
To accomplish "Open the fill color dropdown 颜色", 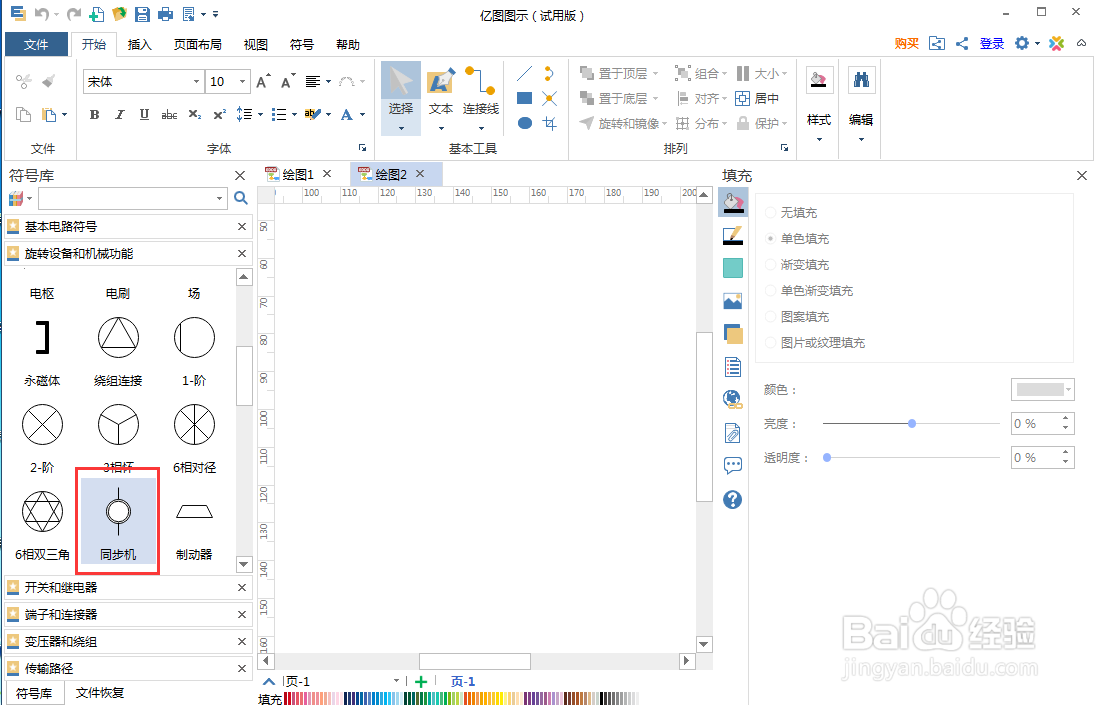I will [1042, 390].
